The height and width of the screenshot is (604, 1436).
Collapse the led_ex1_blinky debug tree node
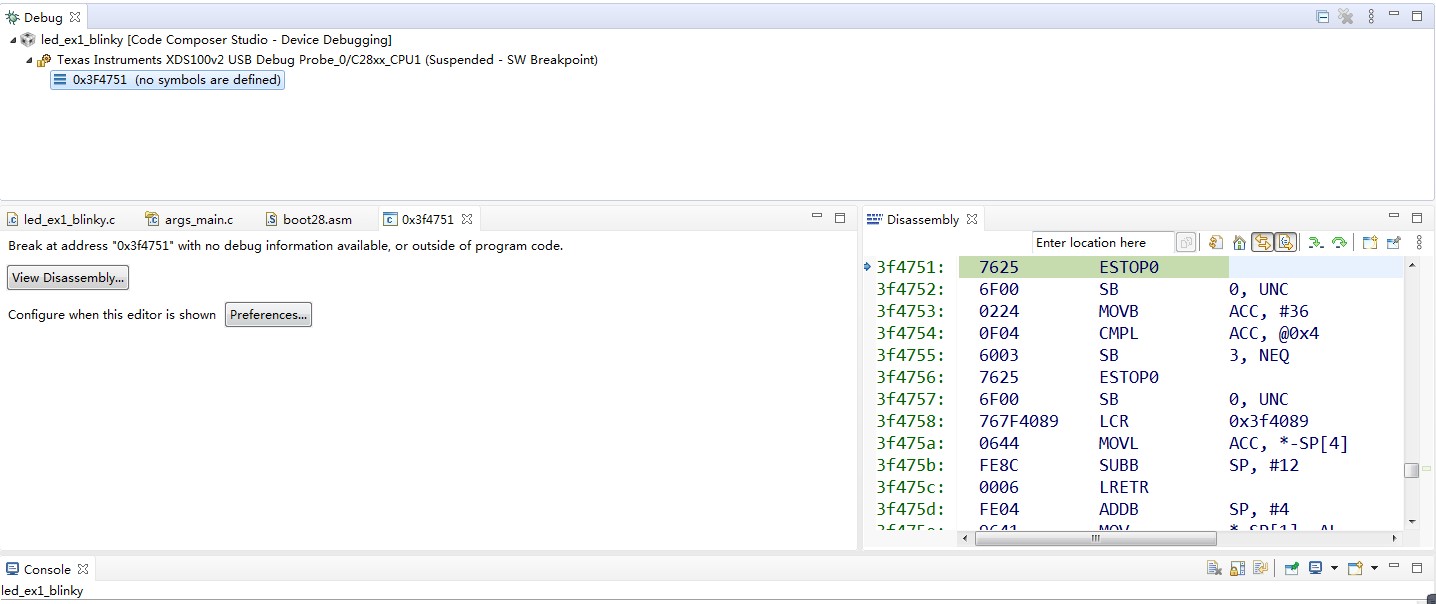click(x=14, y=40)
